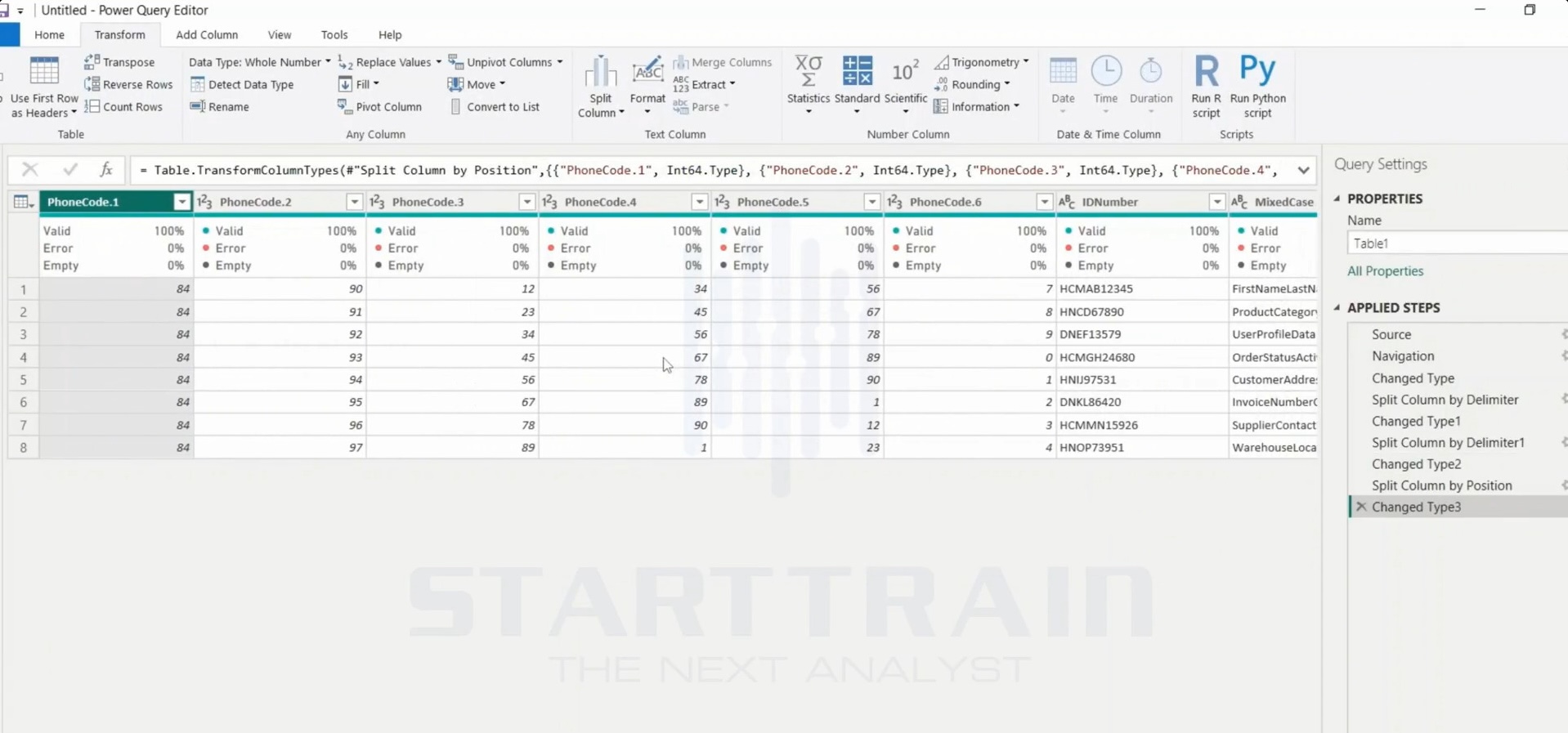Click the table options icon above row numbers
The height and width of the screenshot is (733, 1568).
pyautogui.click(x=23, y=202)
